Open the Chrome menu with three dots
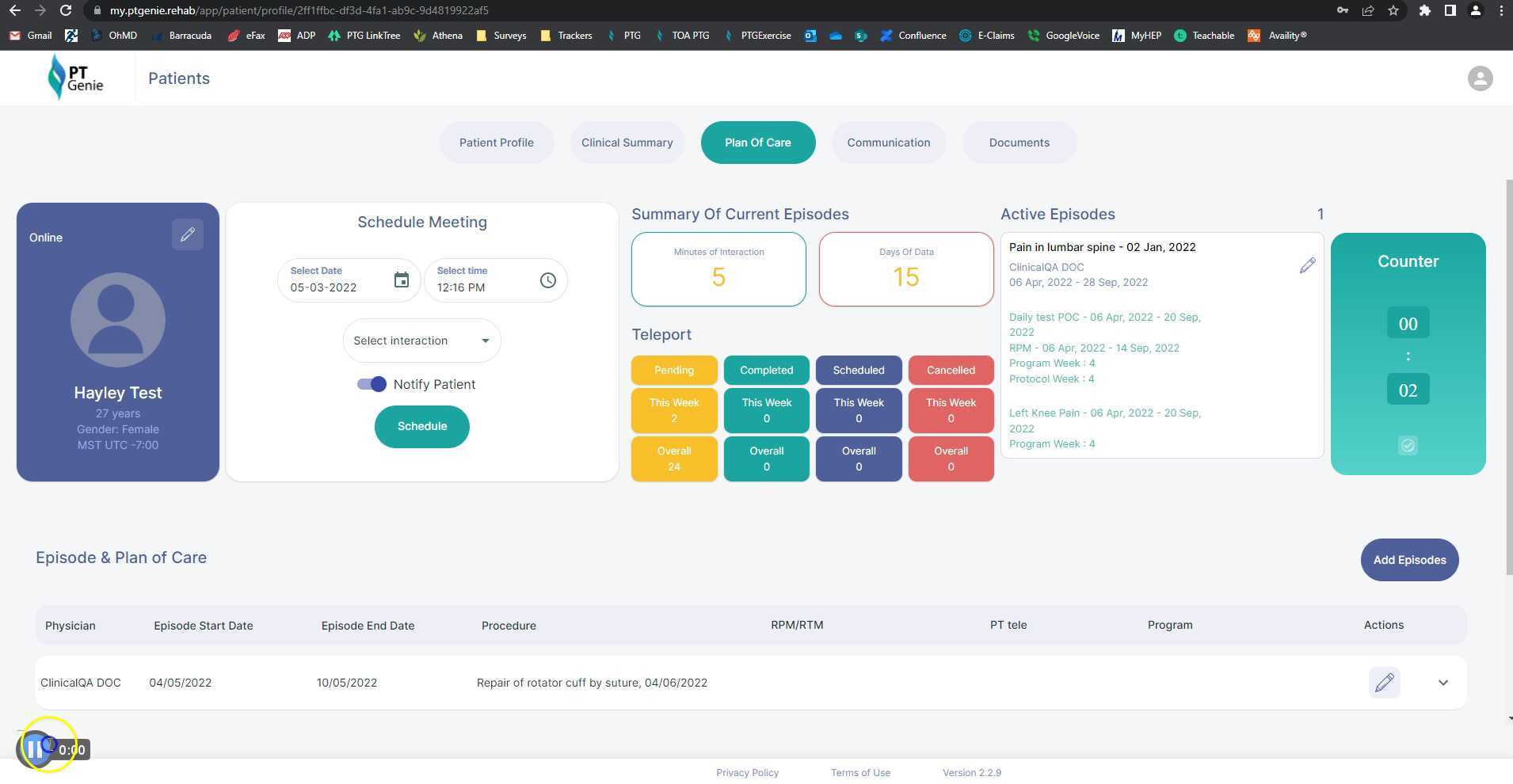The width and height of the screenshot is (1513, 784). tap(1502, 10)
